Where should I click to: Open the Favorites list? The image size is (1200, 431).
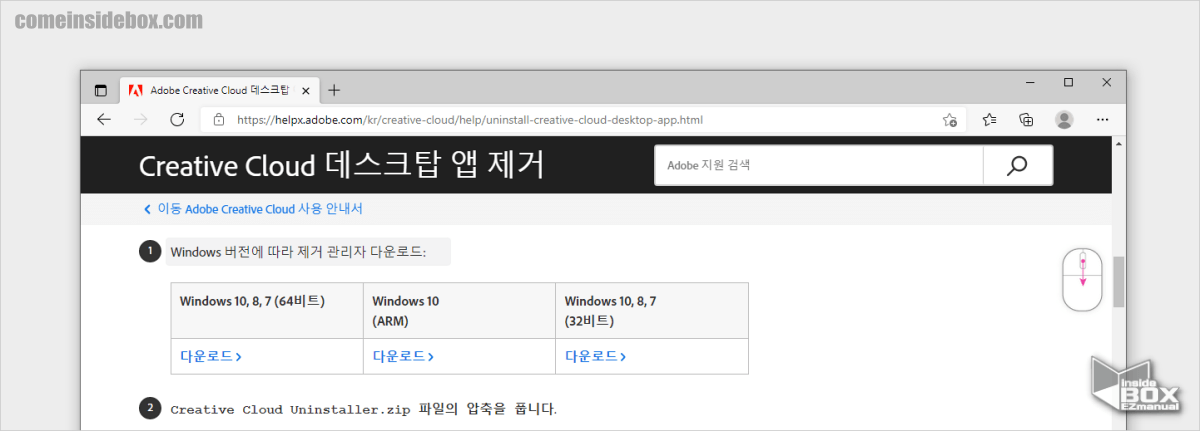point(989,119)
